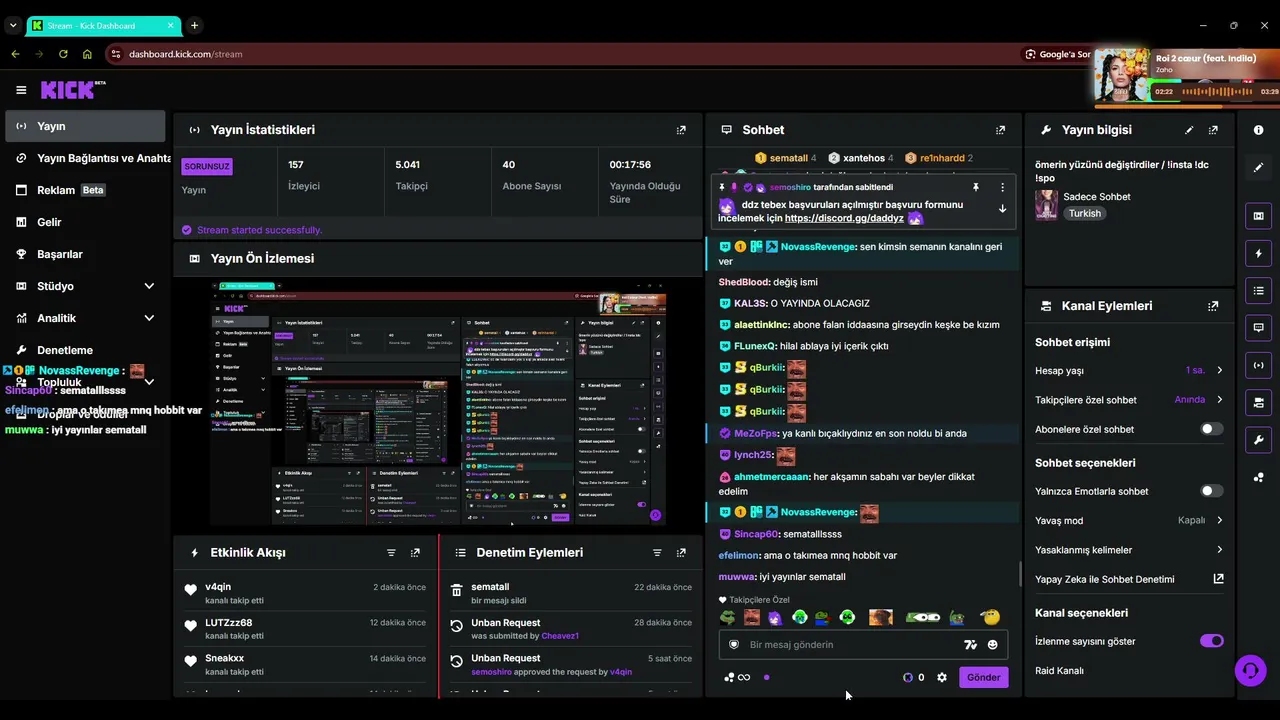
Task: Go to the Gelir page
Action: (85, 222)
